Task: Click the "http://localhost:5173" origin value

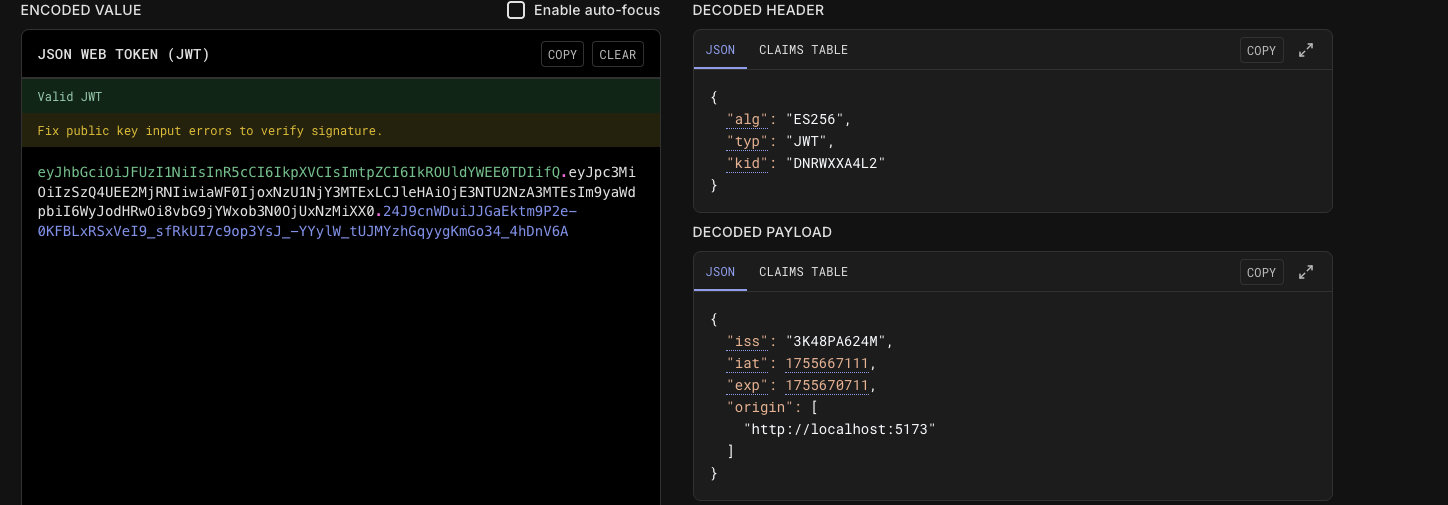Action: (839, 429)
